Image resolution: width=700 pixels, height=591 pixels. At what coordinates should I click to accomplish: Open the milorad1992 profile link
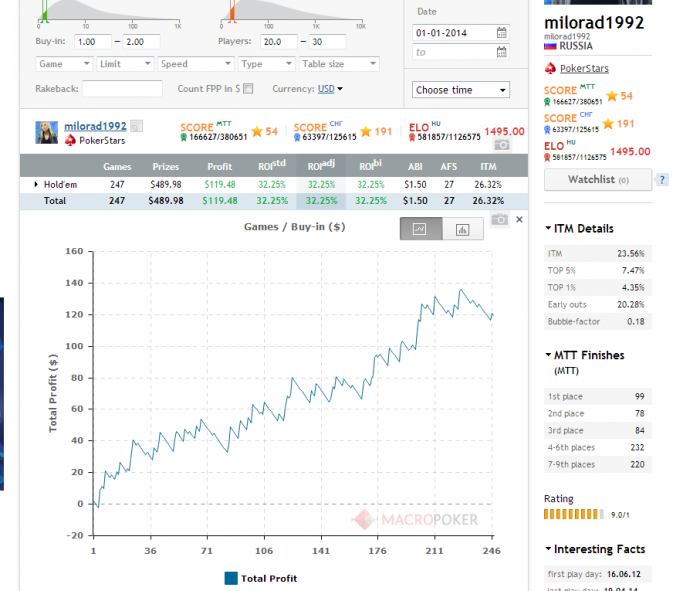(x=95, y=126)
